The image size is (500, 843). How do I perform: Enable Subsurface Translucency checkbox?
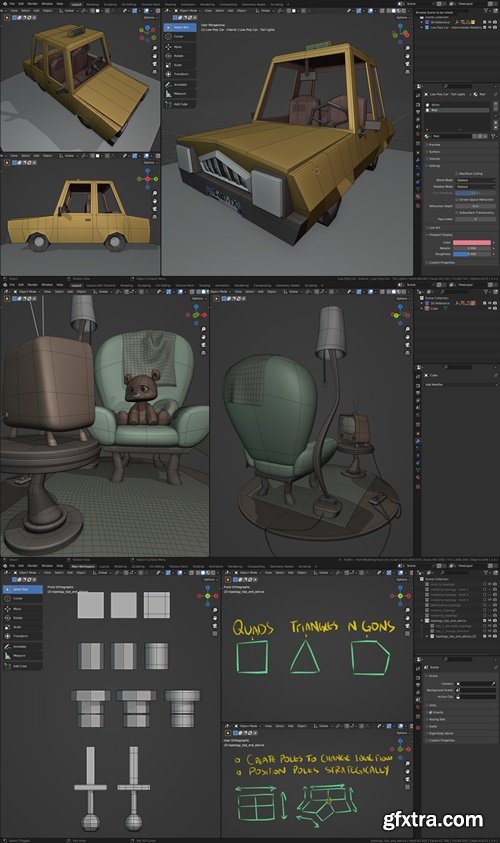[x=456, y=212]
